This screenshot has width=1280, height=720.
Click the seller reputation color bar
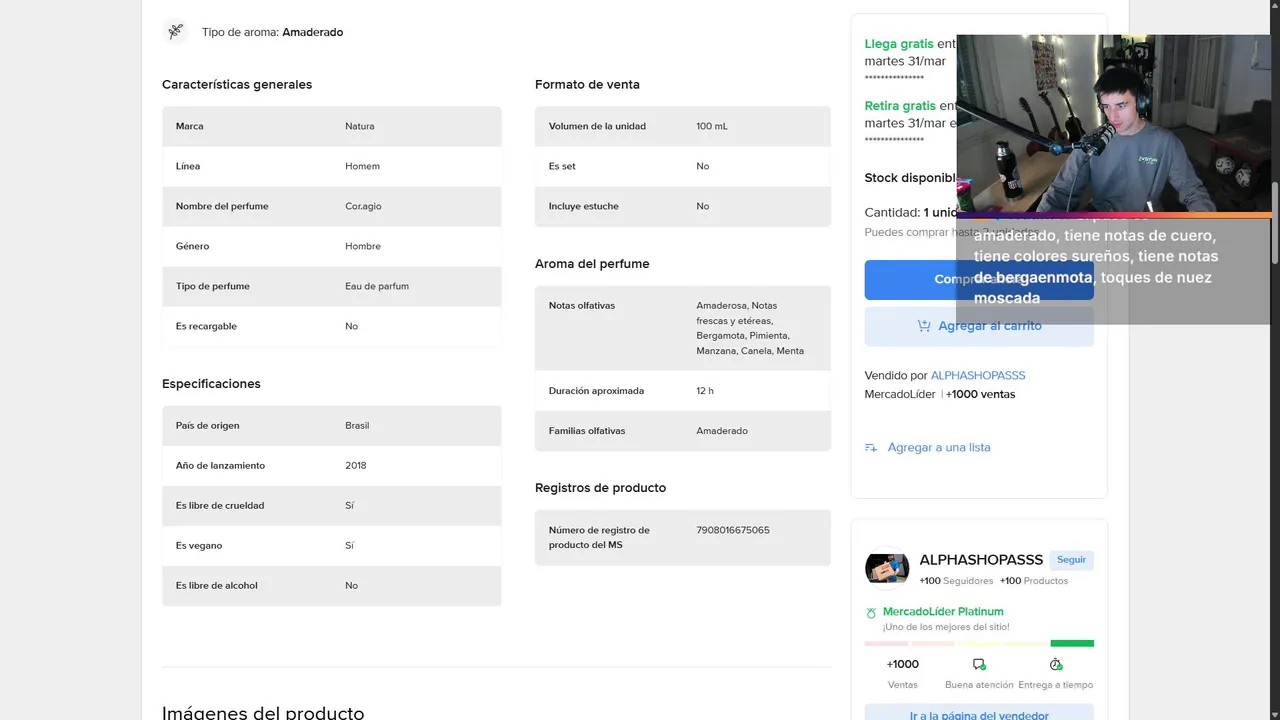[x=979, y=643]
